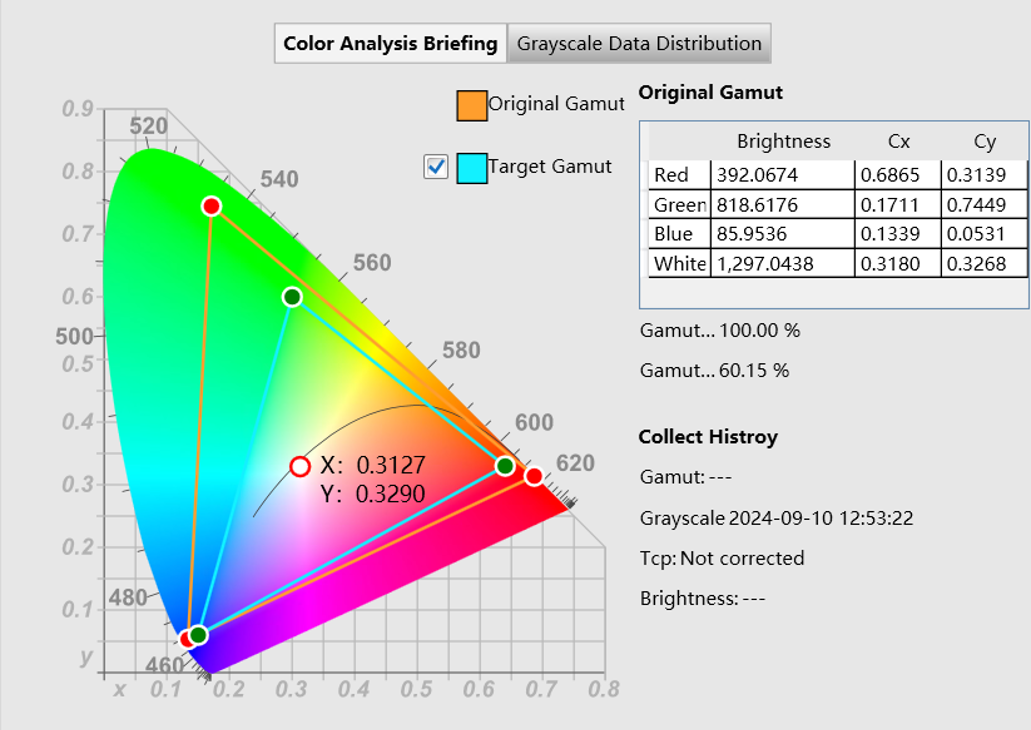Select the target gamut's red vertex dot
1031x730 pixels.
pos(503,464)
